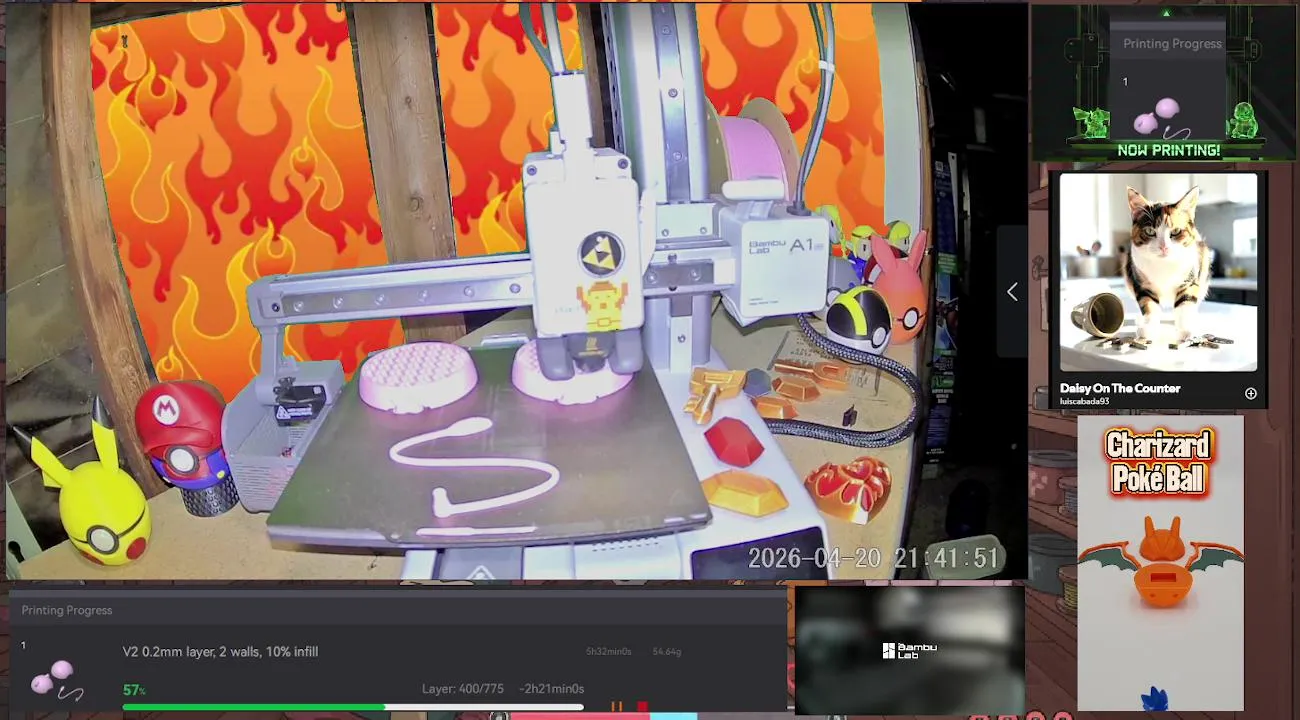Click the Bambu Lab logo on blurred preview
Viewport: 1300px width, 720px height.
coord(909,651)
